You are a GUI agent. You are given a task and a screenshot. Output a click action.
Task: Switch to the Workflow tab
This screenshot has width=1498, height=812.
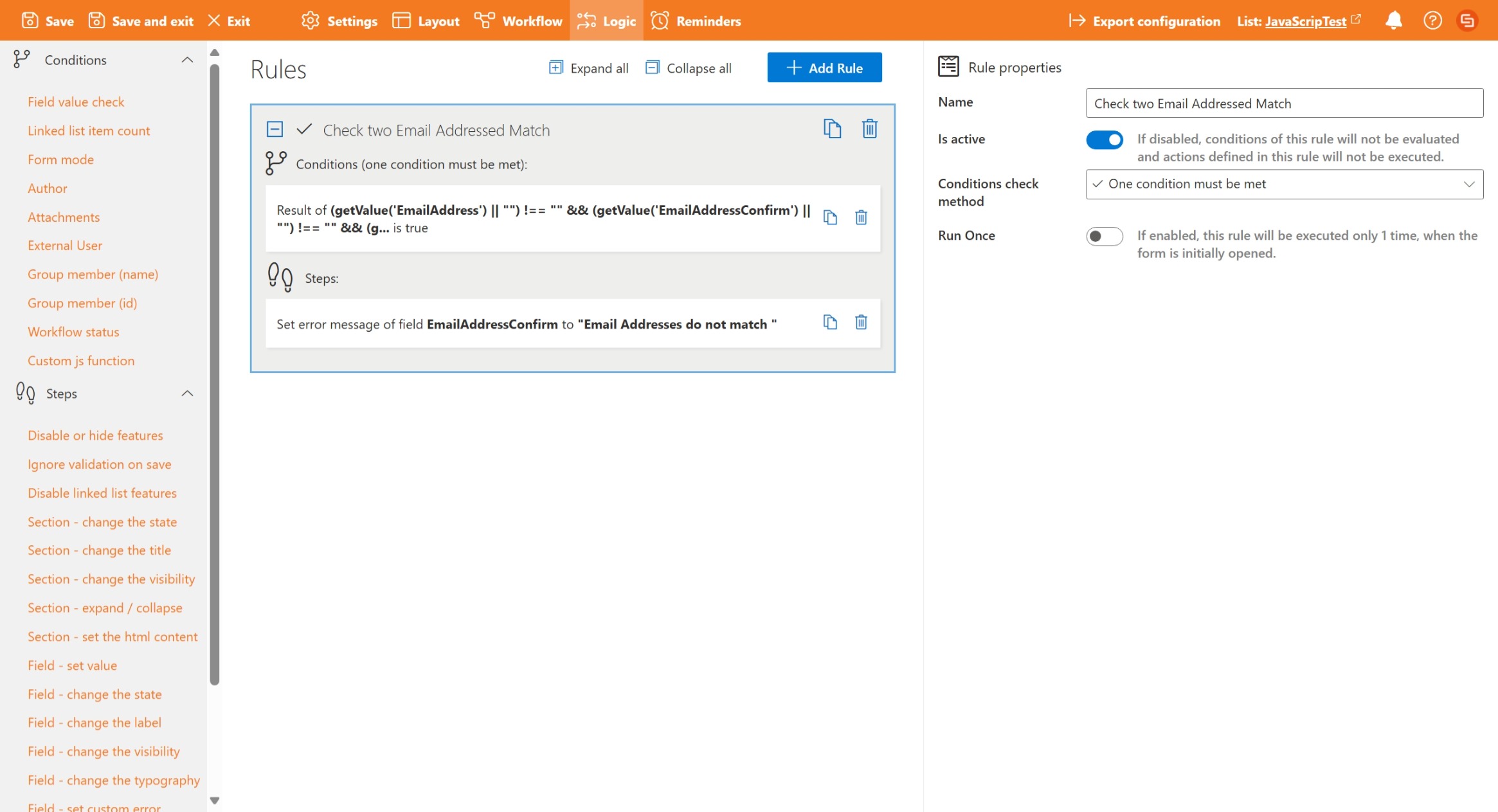[518, 21]
